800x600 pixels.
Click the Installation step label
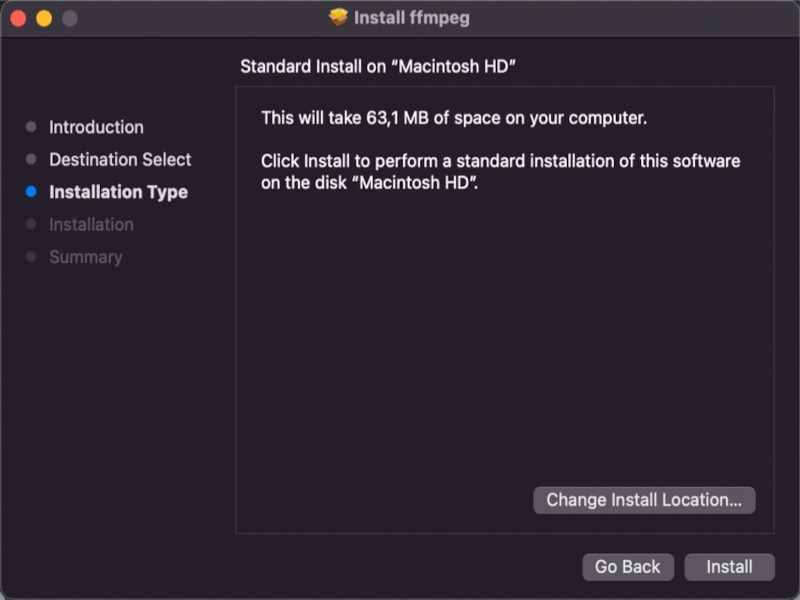pyautogui.click(x=91, y=224)
